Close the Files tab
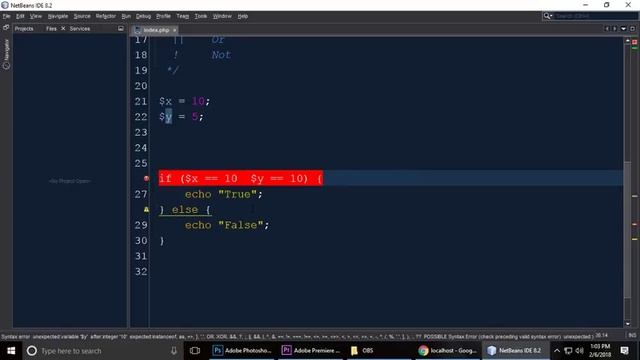Image resolution: width=640 pixels, height=360 pixels. [63, 29]
